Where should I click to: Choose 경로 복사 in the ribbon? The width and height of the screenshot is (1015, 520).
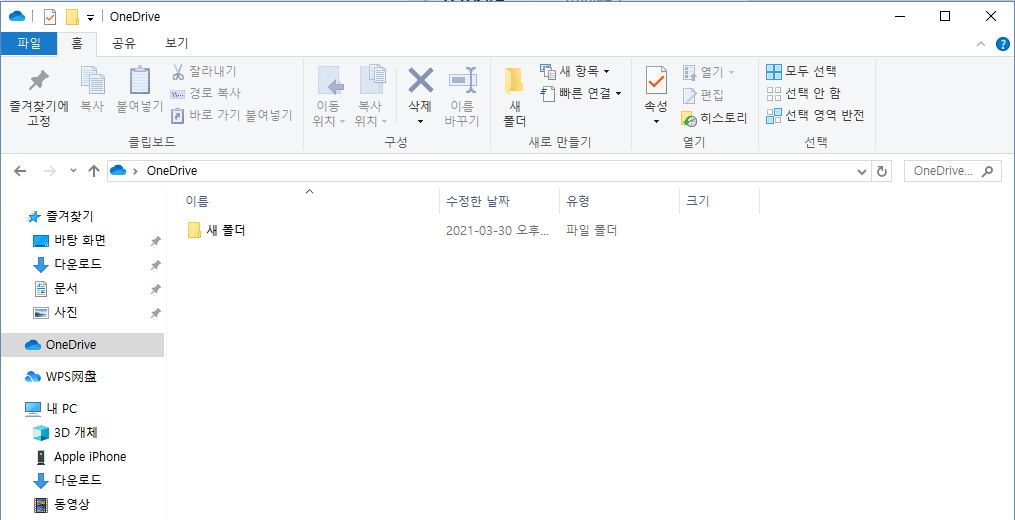point(205,93)
